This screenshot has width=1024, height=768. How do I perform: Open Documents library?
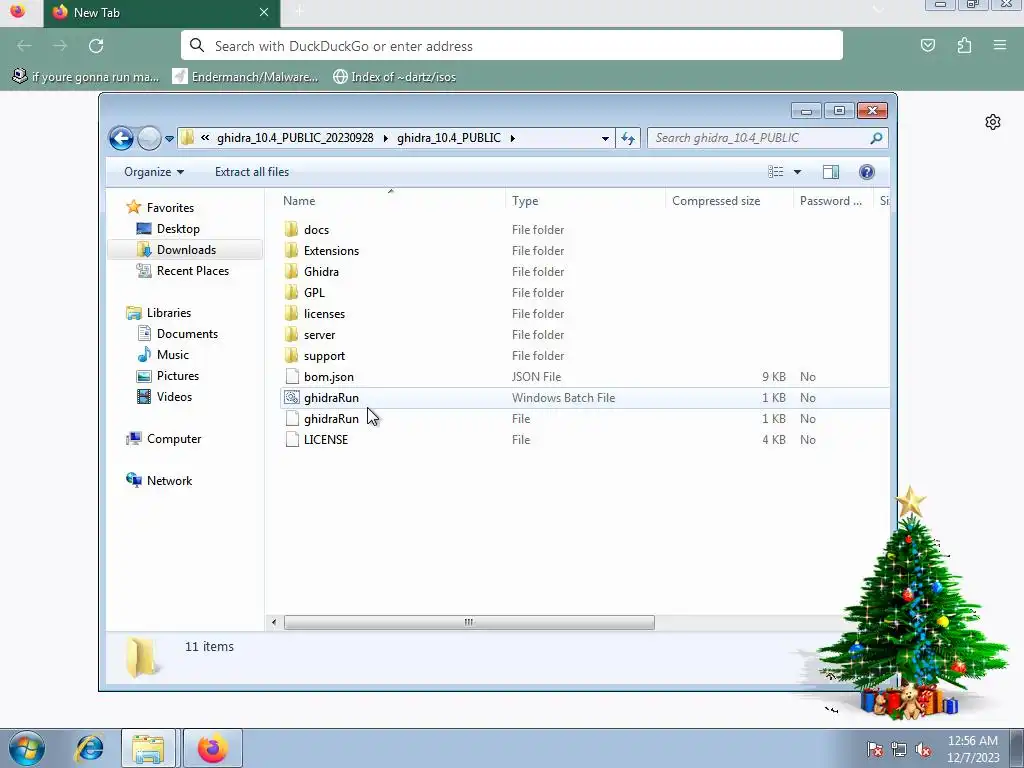(x=187, y=334)
